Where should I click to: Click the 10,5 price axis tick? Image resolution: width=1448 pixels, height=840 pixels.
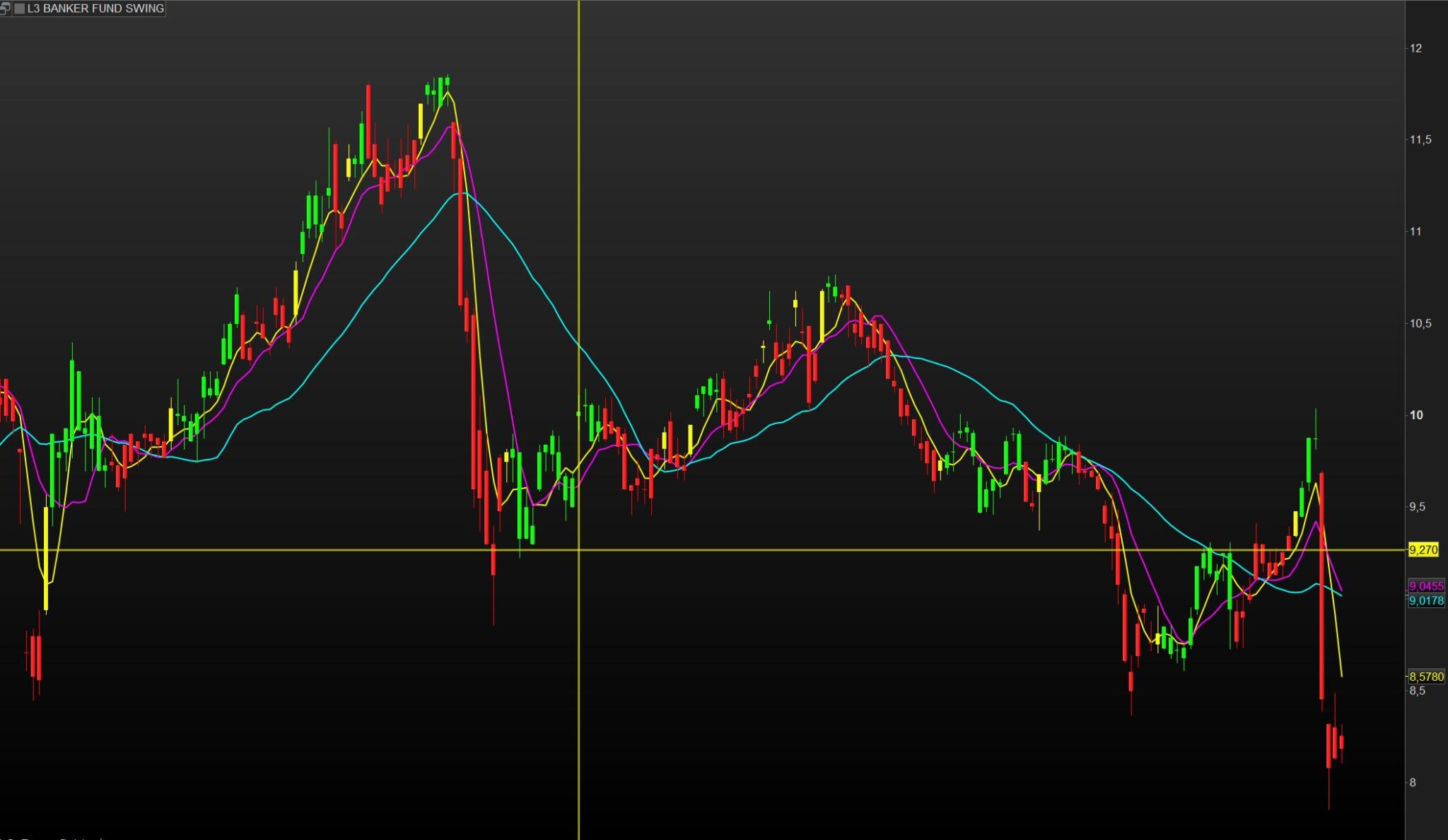pyautogui.click(x=1420, y=323)
